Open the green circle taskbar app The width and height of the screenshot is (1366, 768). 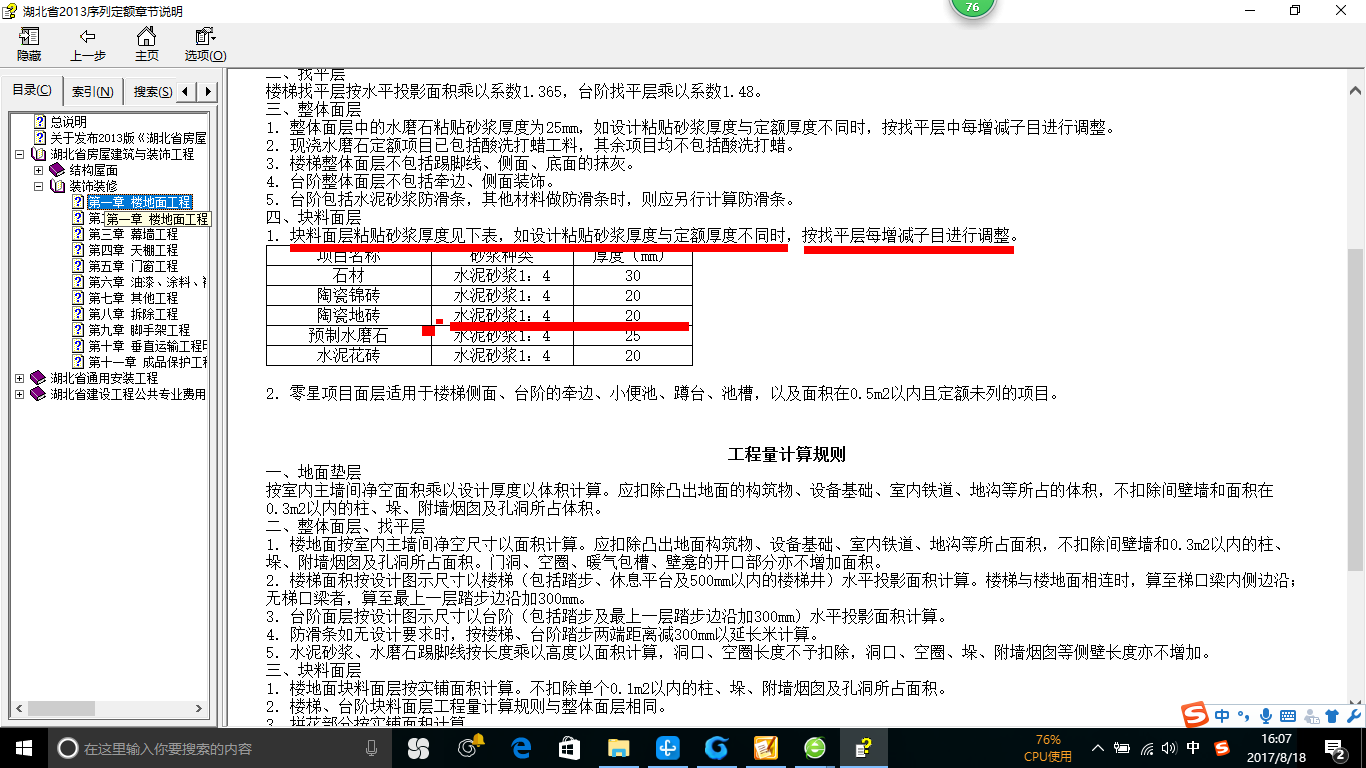[814, 747]
